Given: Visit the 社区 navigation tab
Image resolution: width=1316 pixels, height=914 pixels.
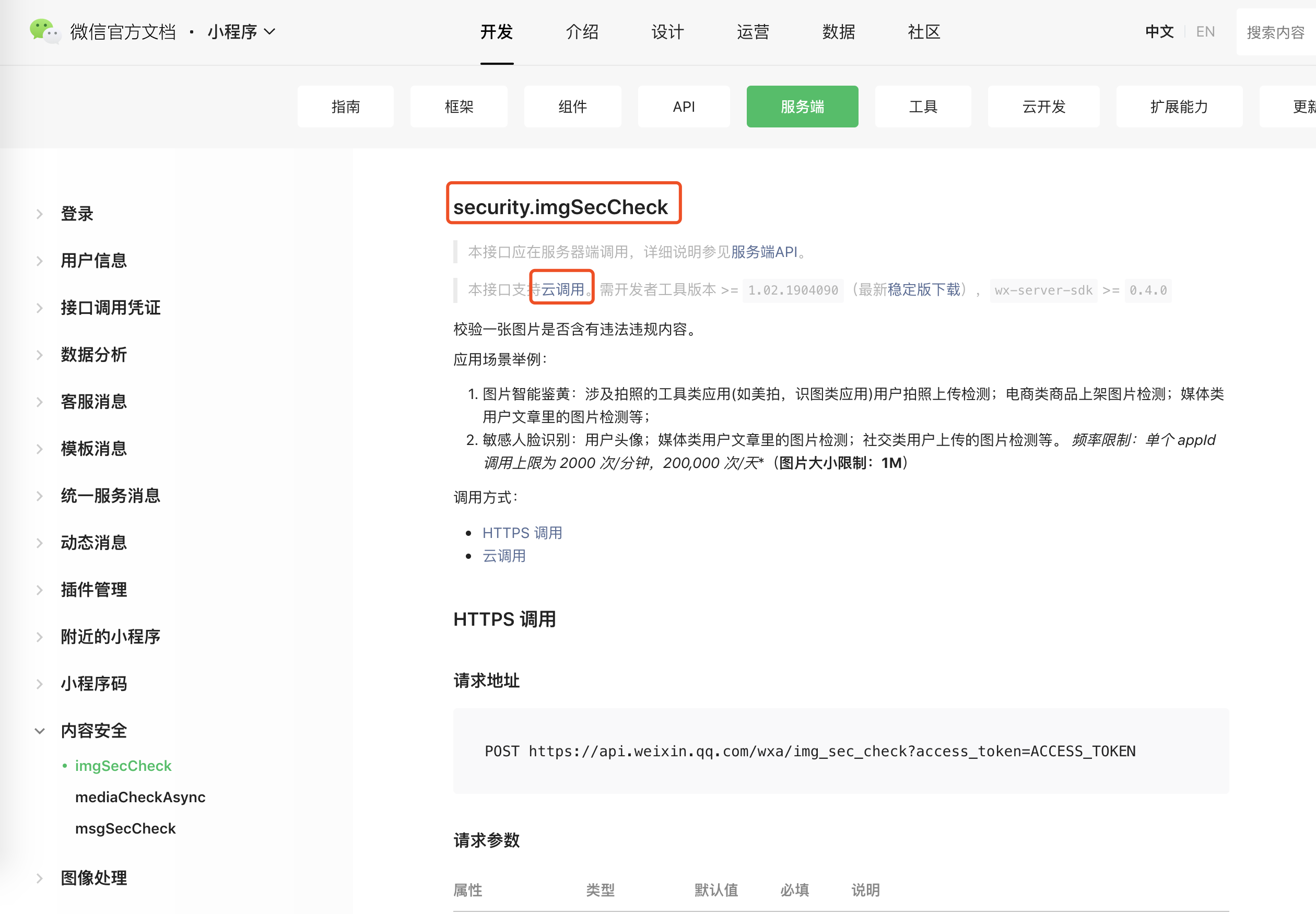Looking at the screenshot, I should point(924,32).
